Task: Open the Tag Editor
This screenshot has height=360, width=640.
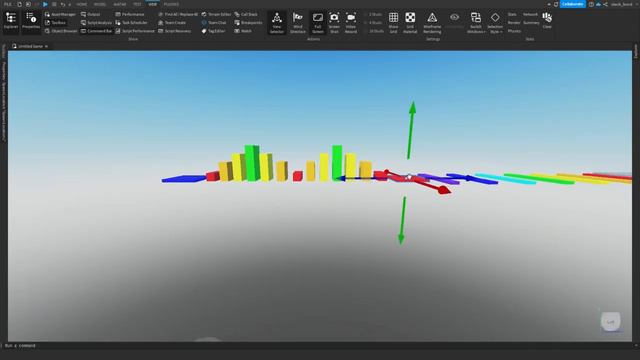Action: [213, 31]
